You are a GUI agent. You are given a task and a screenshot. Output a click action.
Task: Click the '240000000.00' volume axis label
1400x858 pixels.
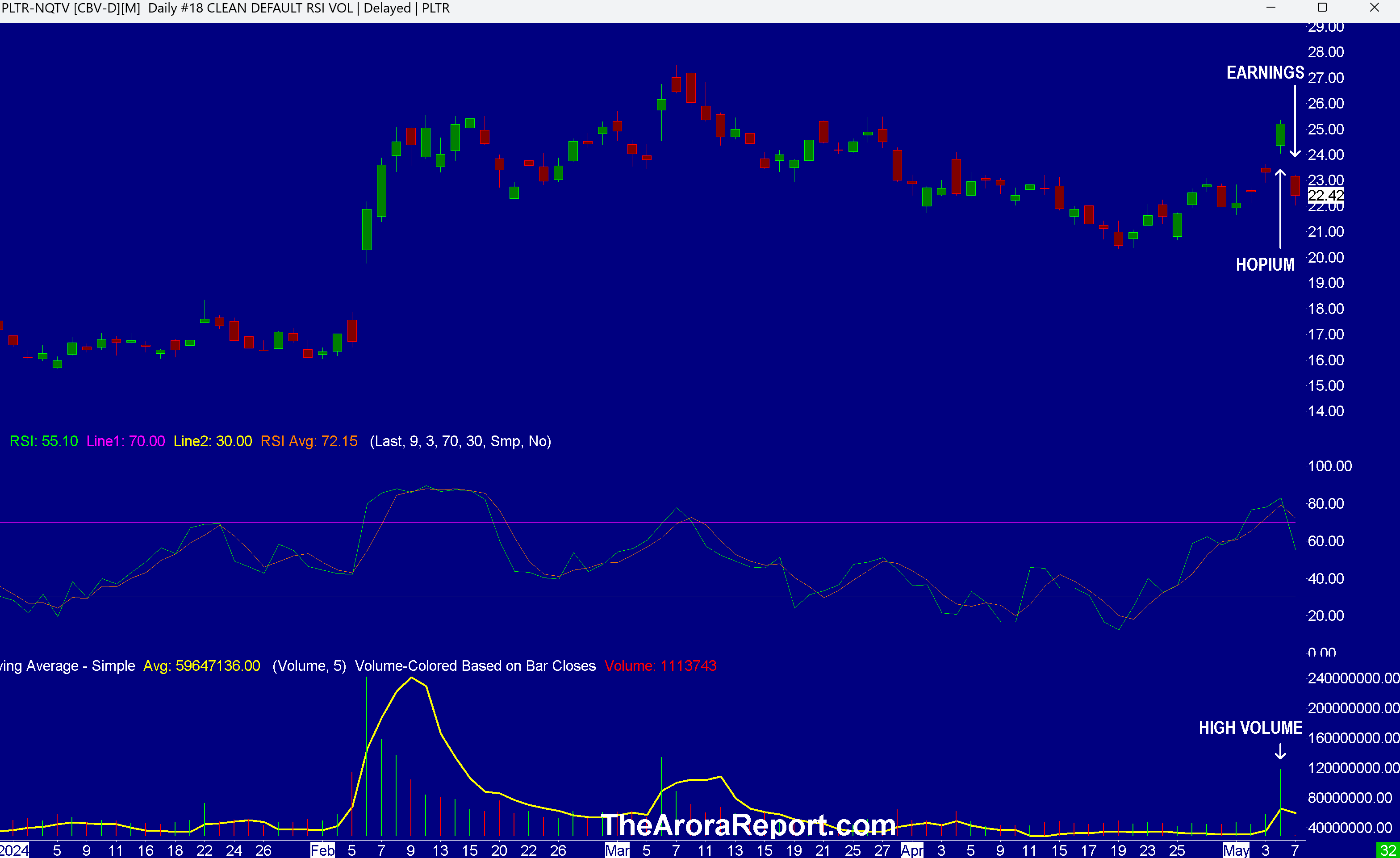pos(1354,678)
